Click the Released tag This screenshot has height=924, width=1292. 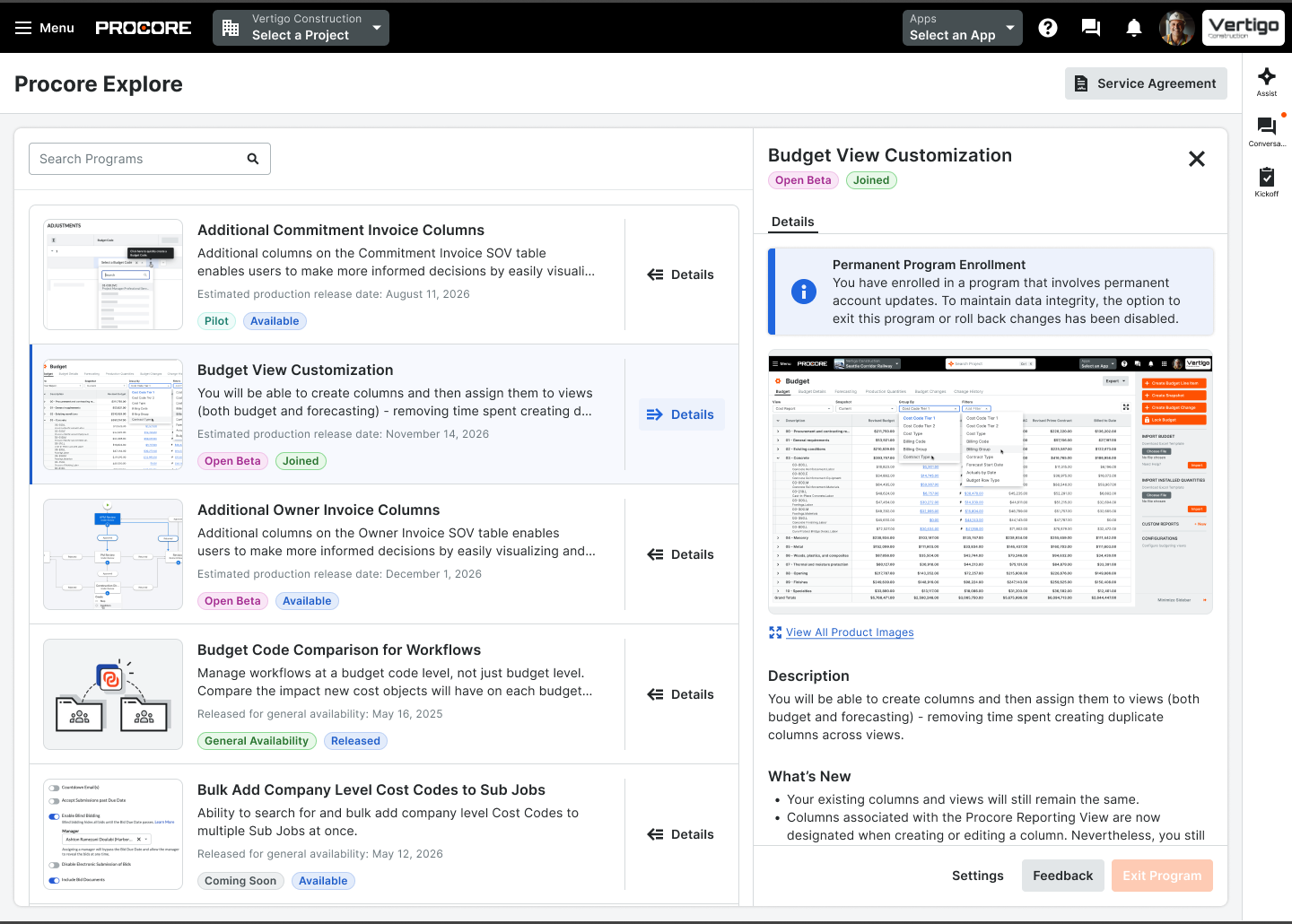tap(355, 741)
